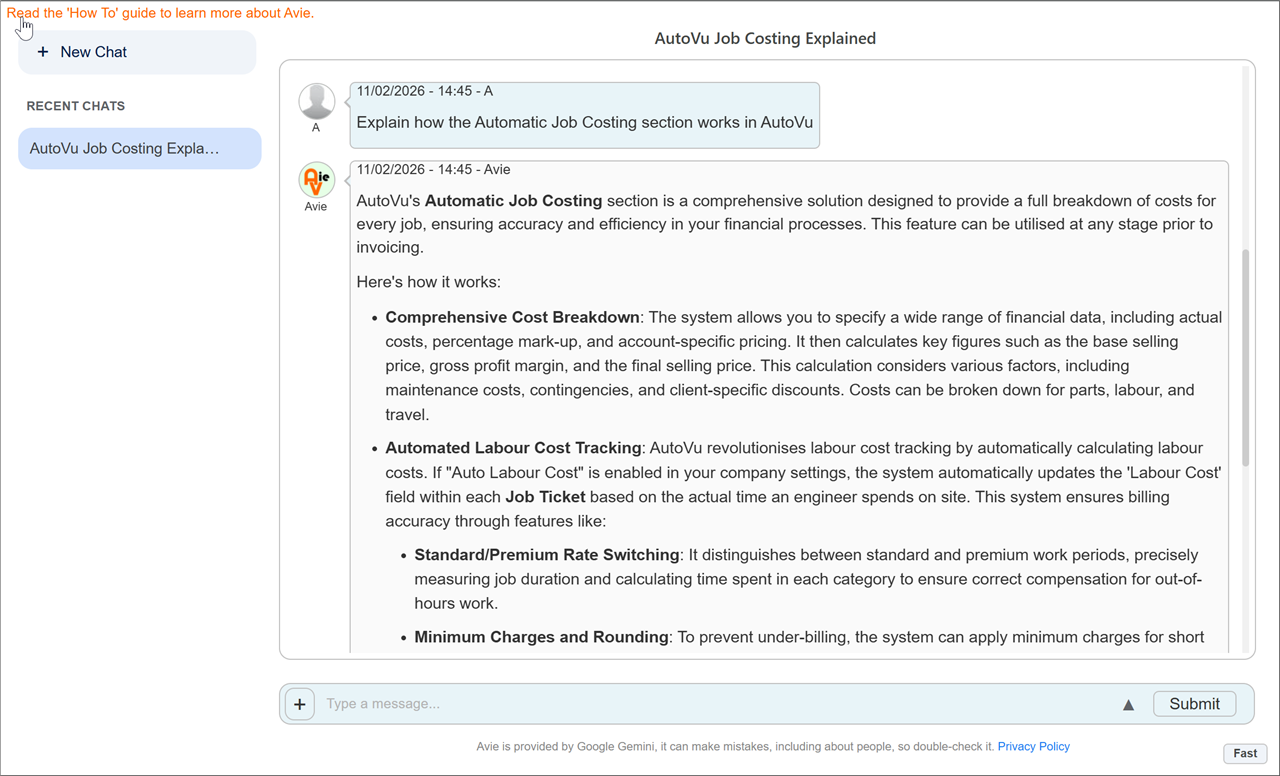Screen dimensions: 1280x776
Task: Click the plus attachment icon beside message box
Action: (299, 704)
